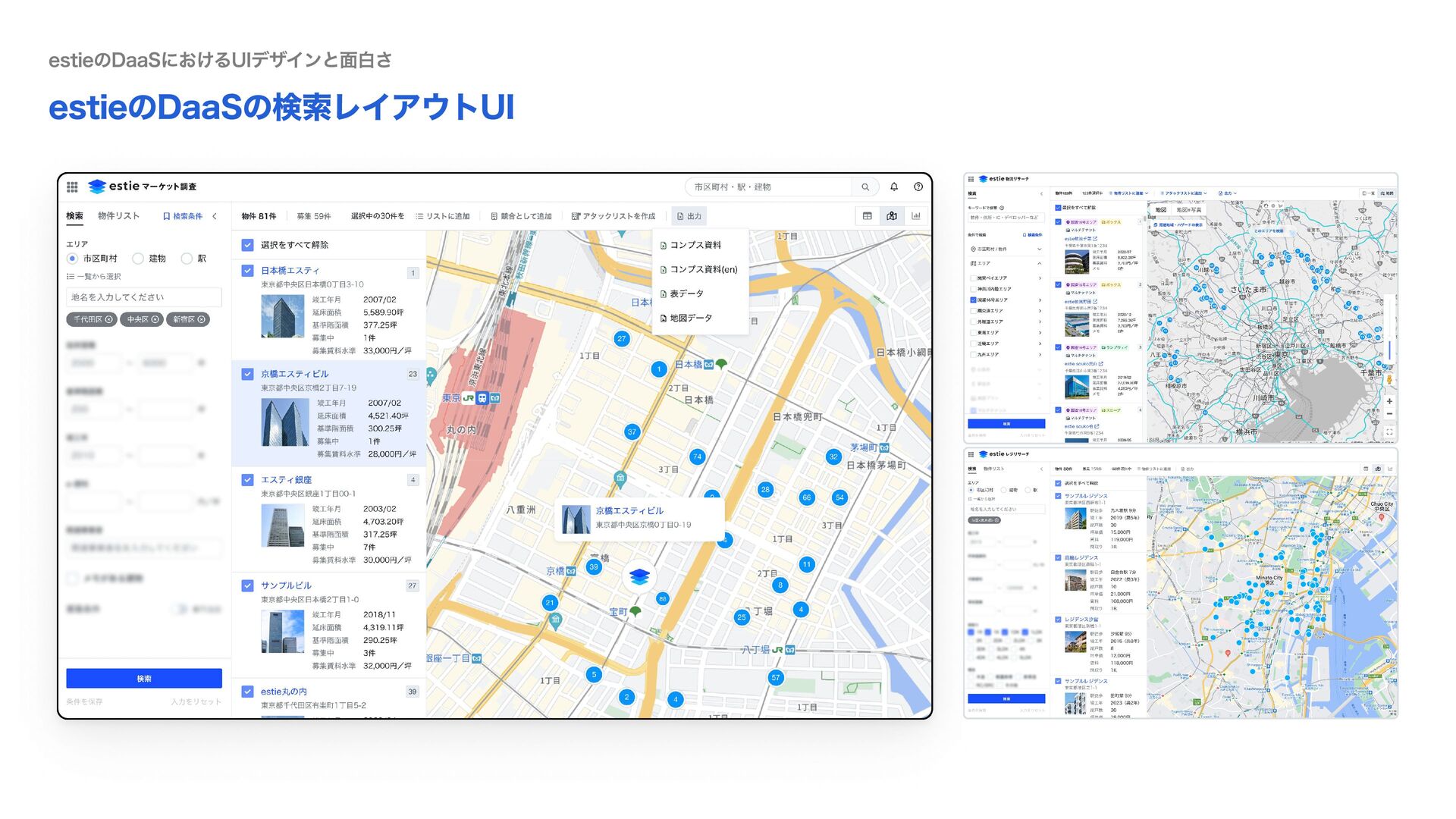Remove the 千代田区 area chip

click(109, 320)
